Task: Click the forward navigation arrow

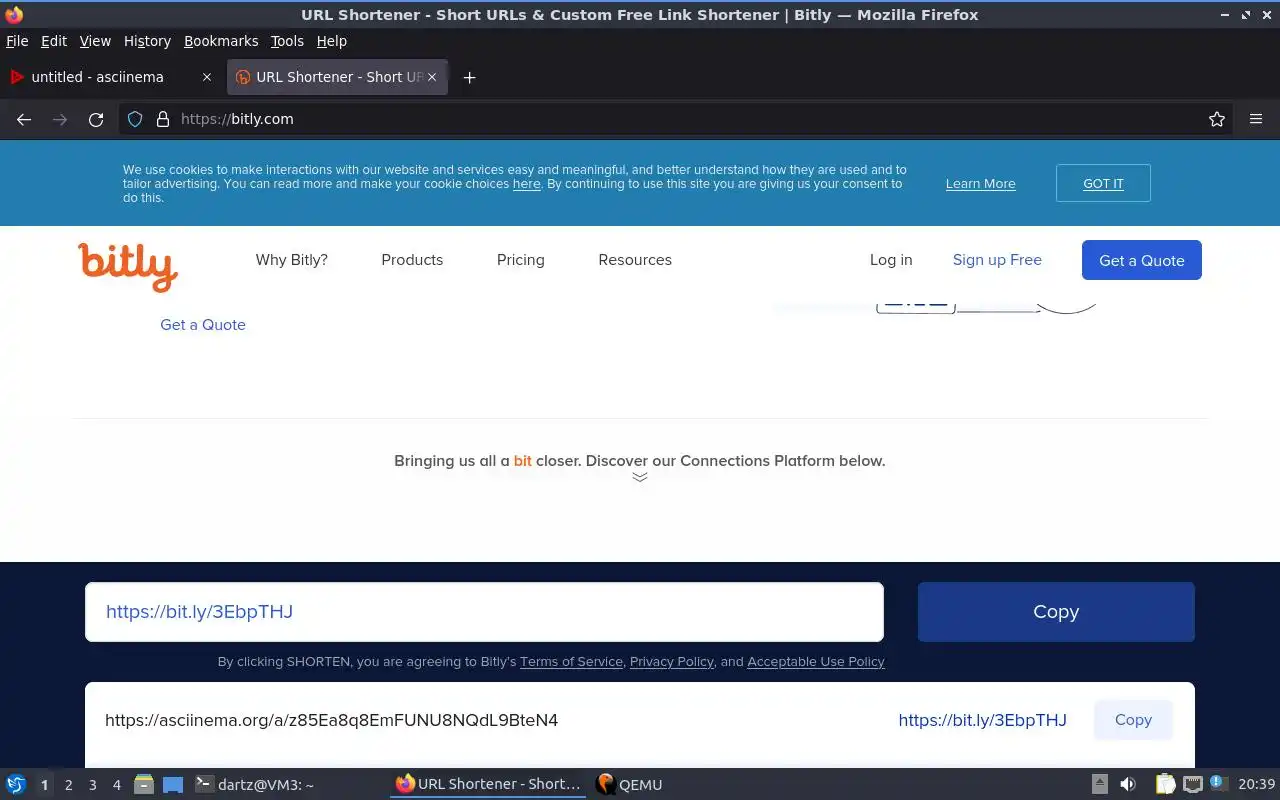Action: [60, 119]
